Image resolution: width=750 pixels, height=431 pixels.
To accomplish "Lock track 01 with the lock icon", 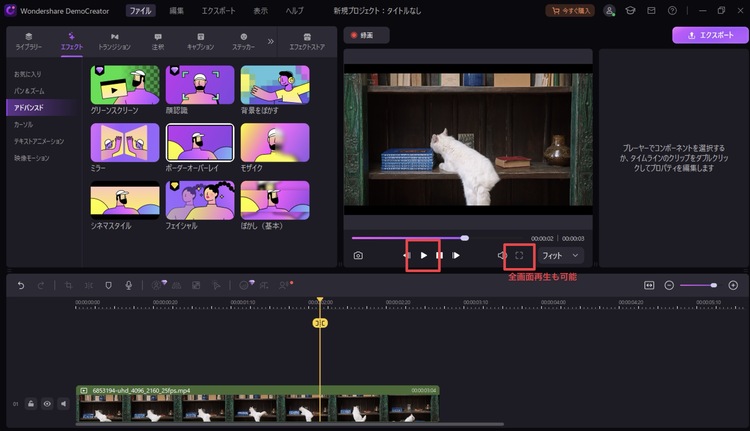I will click(x=31, y=404).
